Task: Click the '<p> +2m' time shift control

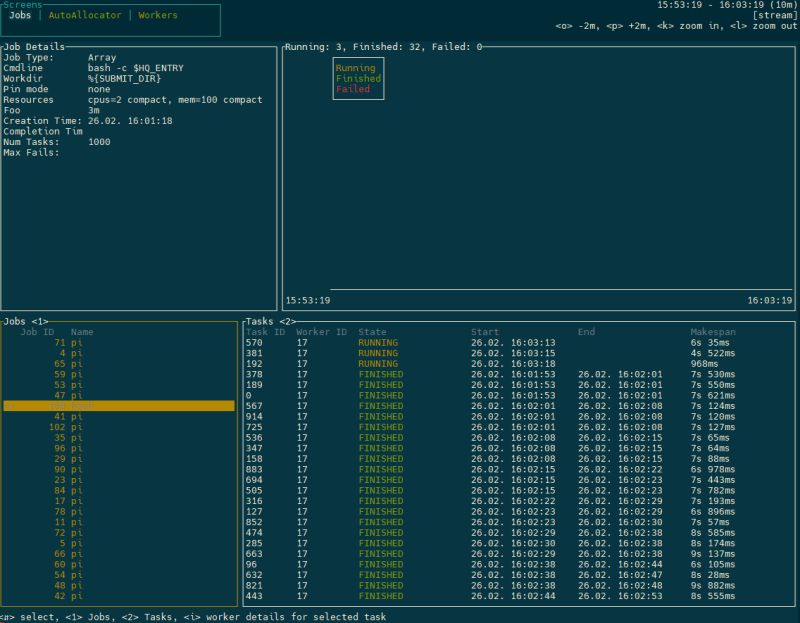Action: (x=626, y=24)
